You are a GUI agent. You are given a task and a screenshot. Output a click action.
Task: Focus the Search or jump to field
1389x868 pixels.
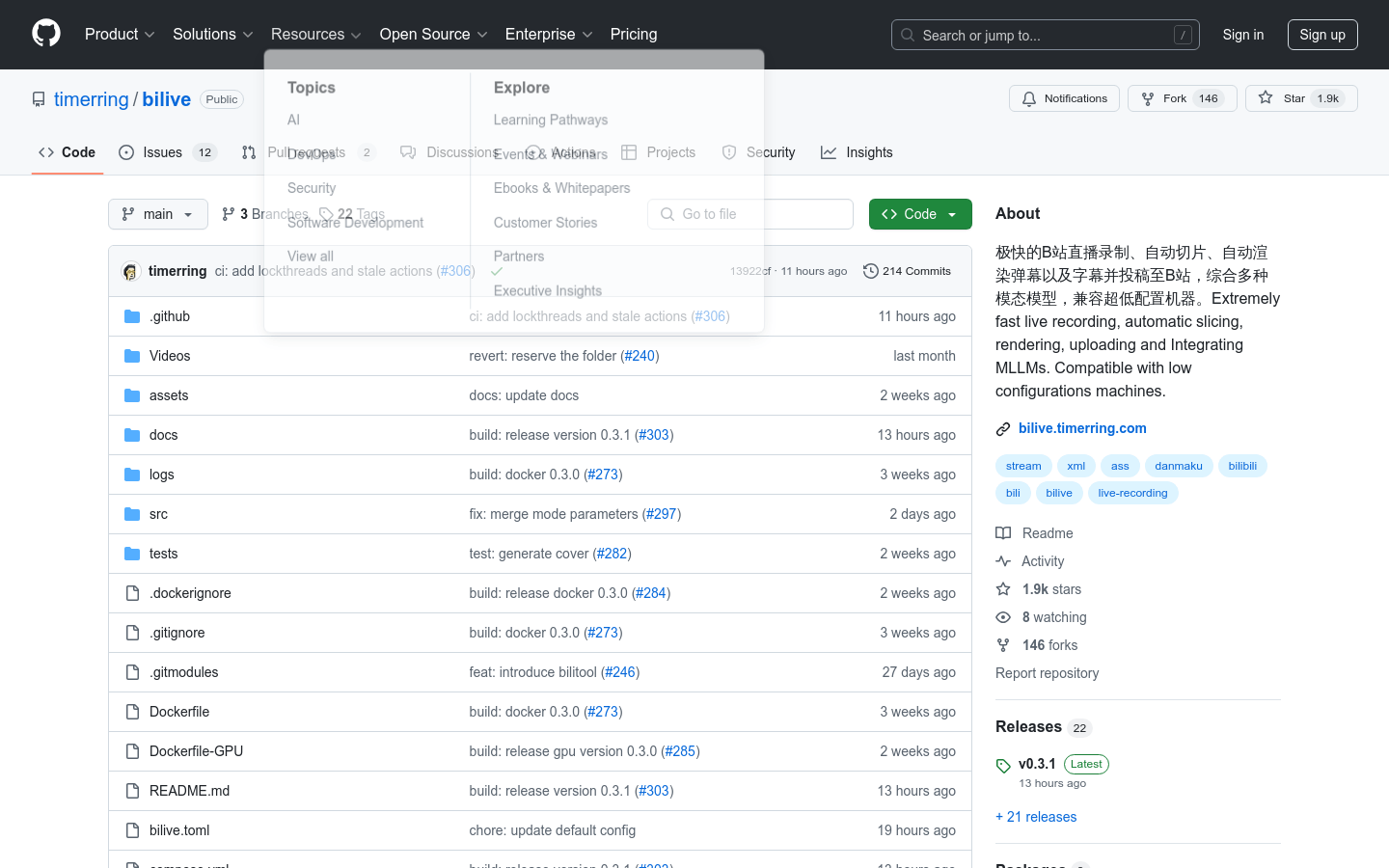1046,35
